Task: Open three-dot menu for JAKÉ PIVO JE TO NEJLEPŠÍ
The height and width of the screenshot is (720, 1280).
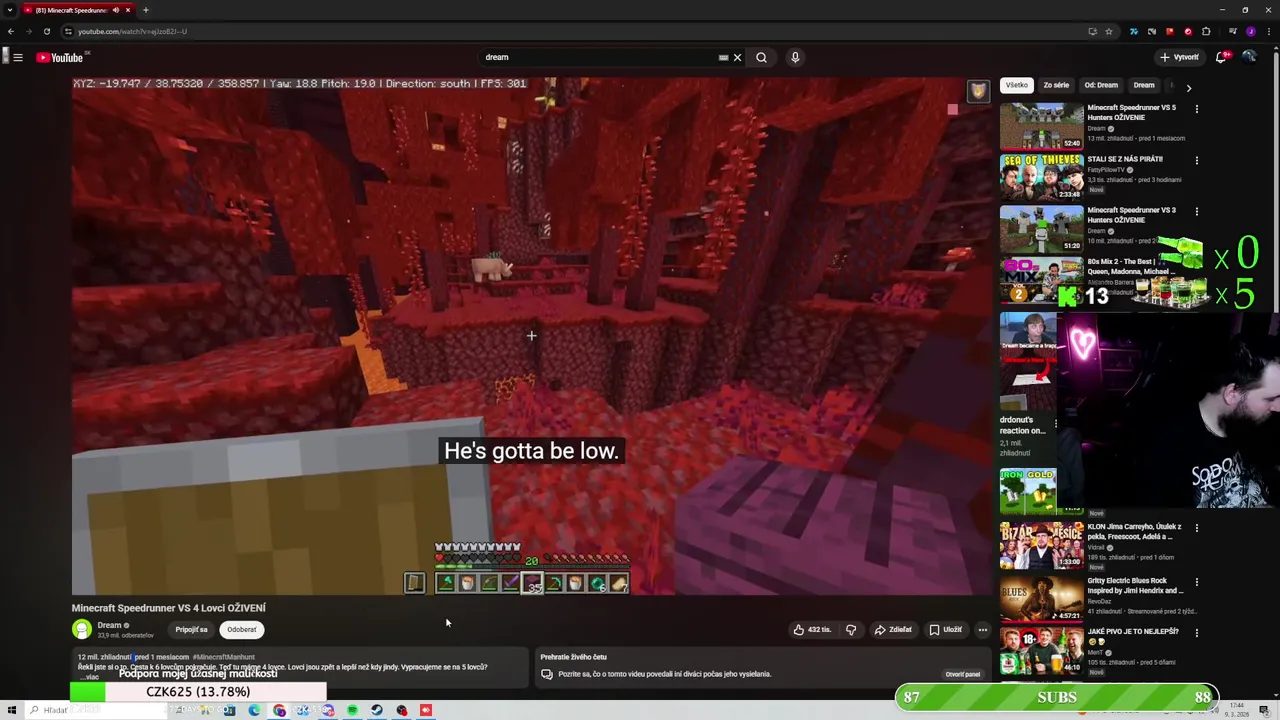Action: 1196,633
